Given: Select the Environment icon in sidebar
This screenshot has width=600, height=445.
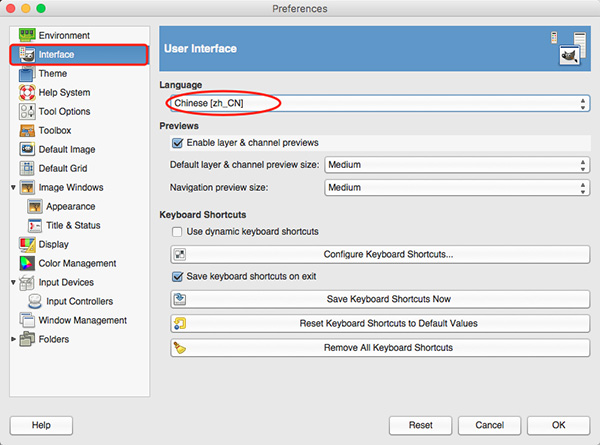Looking at the screenshot, I should pos(27,35).
